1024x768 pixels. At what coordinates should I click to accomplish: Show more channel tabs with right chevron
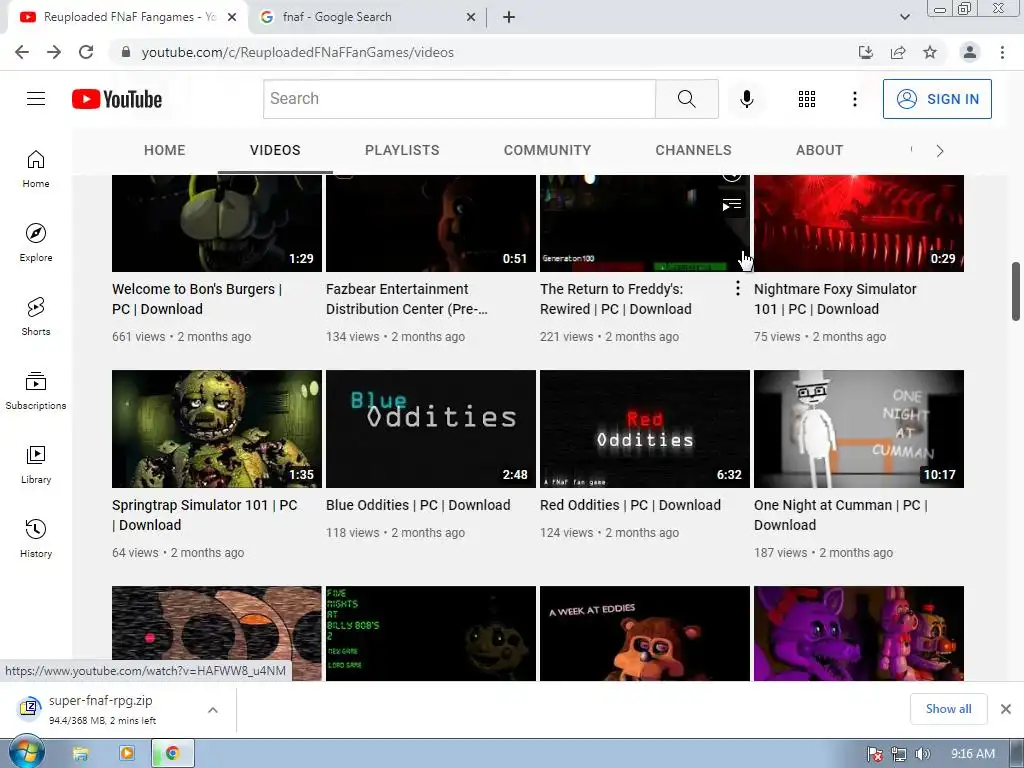coord(940,151)
